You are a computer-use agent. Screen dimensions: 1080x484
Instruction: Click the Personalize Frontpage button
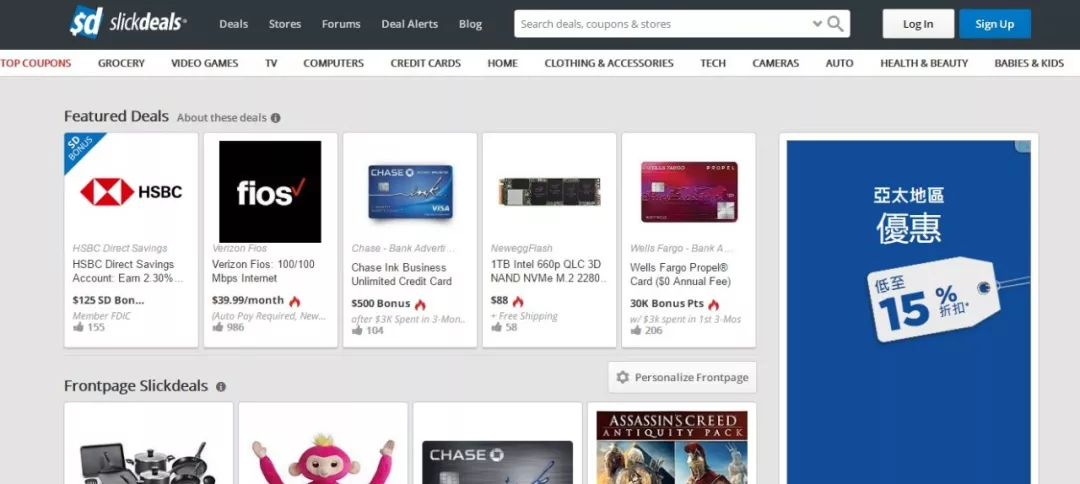[x=682, y=377]
